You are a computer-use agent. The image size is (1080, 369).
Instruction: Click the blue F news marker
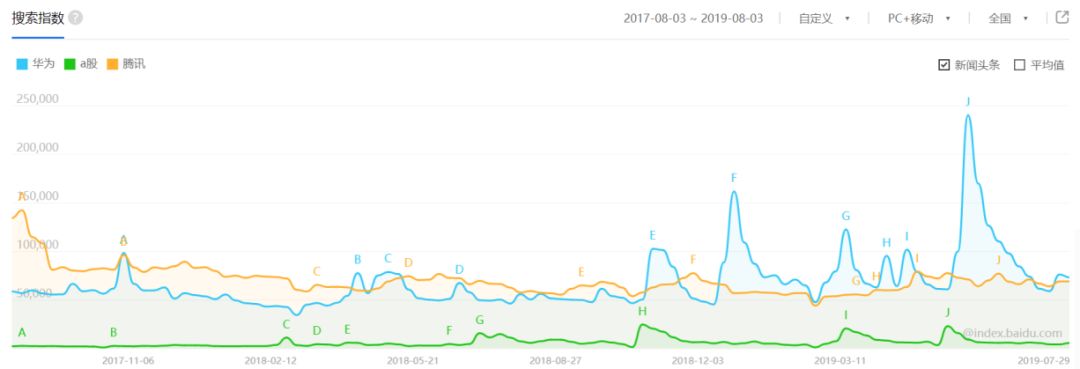734,178
